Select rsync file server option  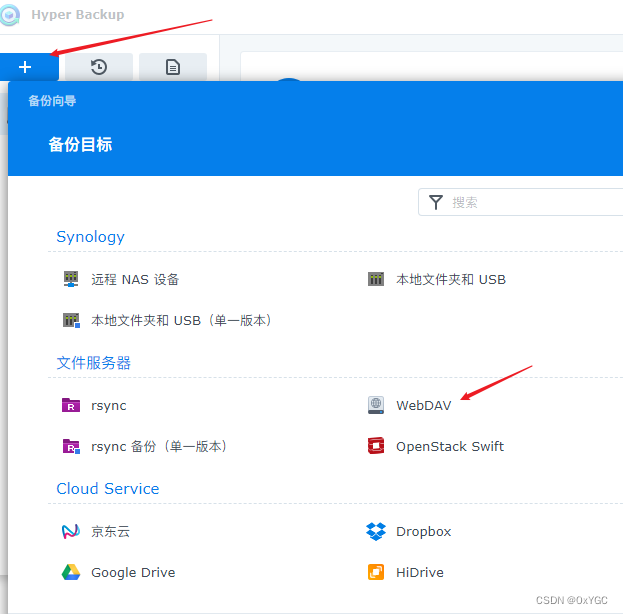109,406
